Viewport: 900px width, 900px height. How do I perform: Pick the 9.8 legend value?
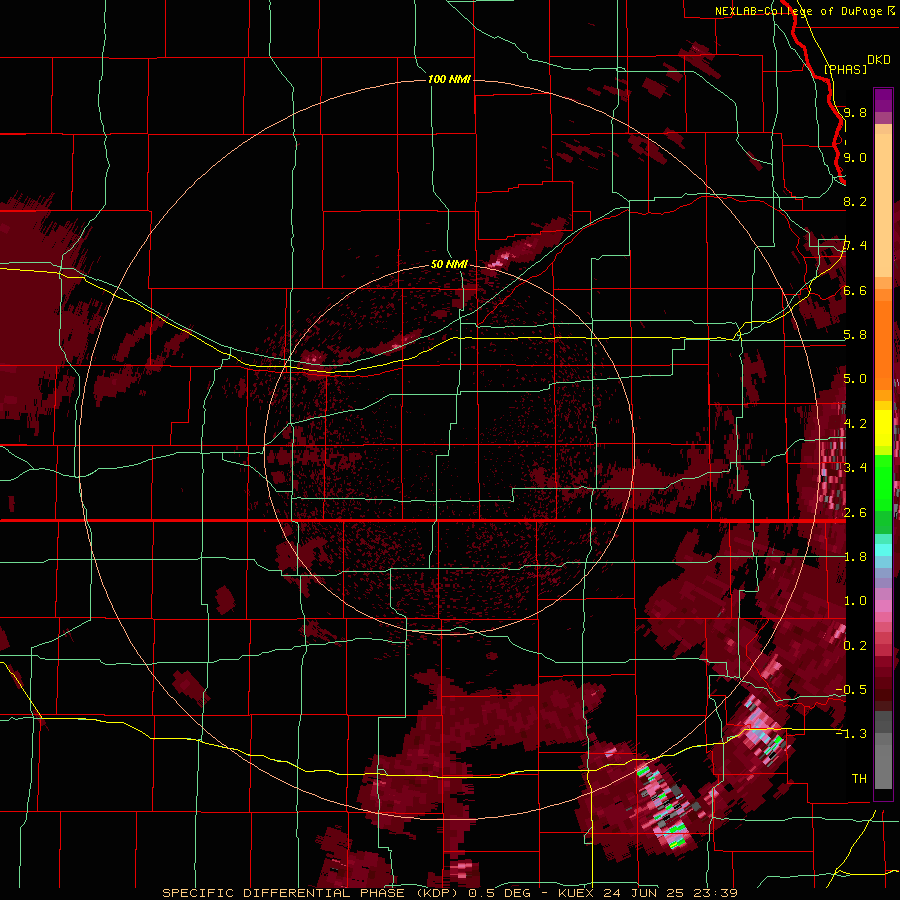[x=855, y=112]
